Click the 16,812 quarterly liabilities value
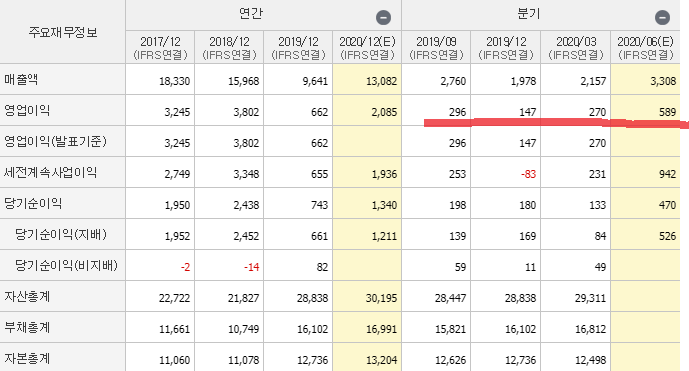The image size is (689, 371). [x=591, y=329]
